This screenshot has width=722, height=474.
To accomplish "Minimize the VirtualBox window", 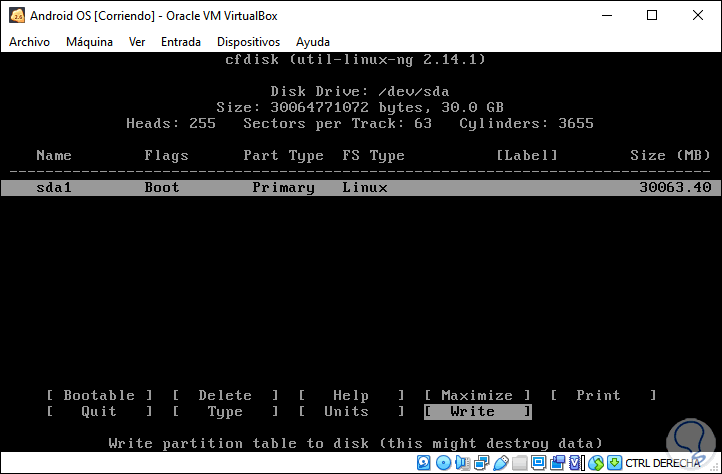I will point(607,15).
